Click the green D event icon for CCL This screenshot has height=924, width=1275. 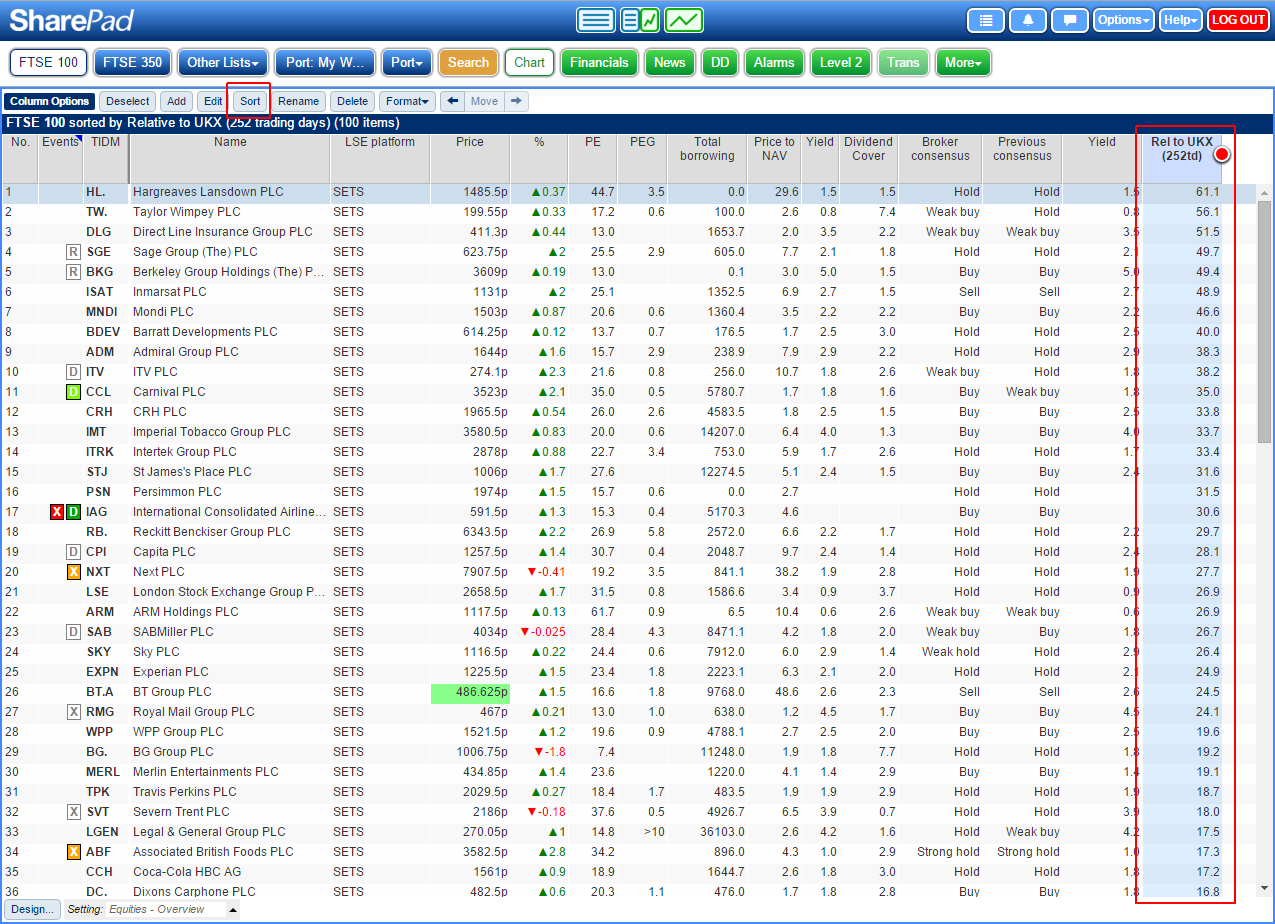(x=73, y=392)
